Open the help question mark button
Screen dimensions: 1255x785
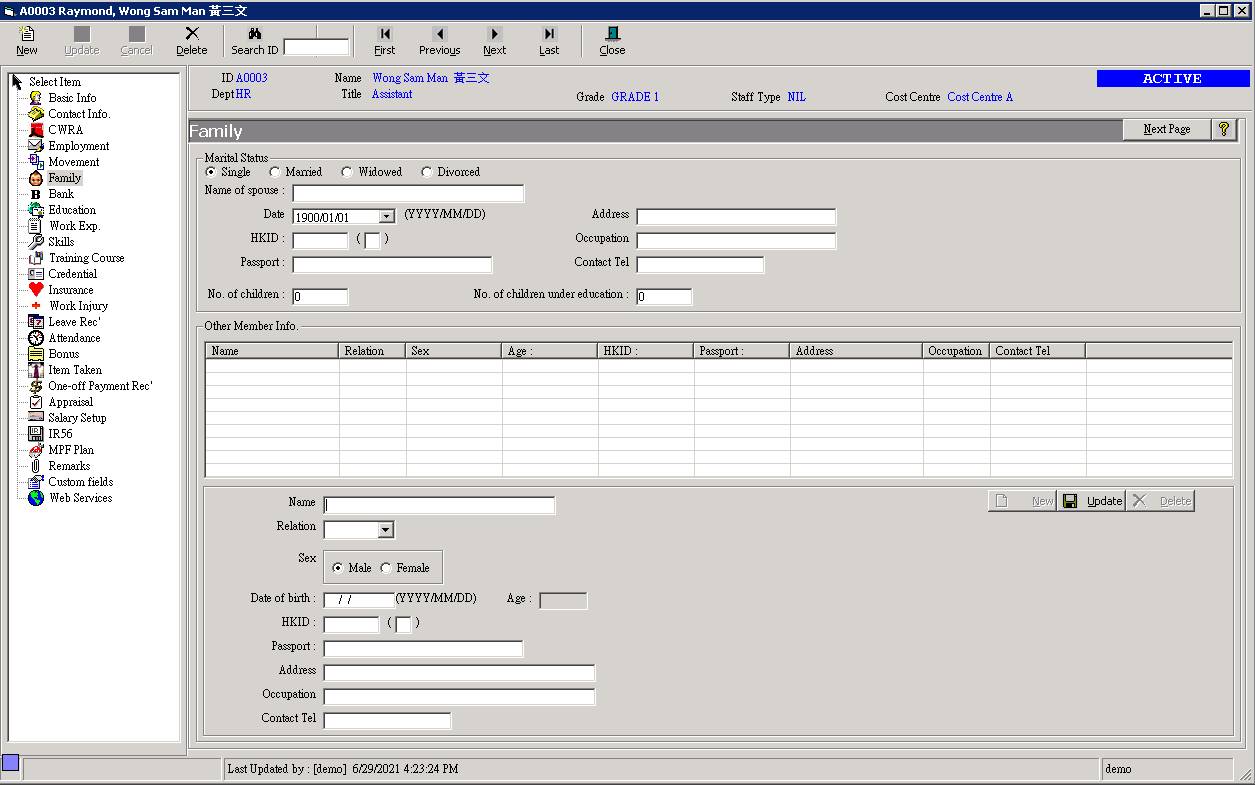pos(1224,129)
